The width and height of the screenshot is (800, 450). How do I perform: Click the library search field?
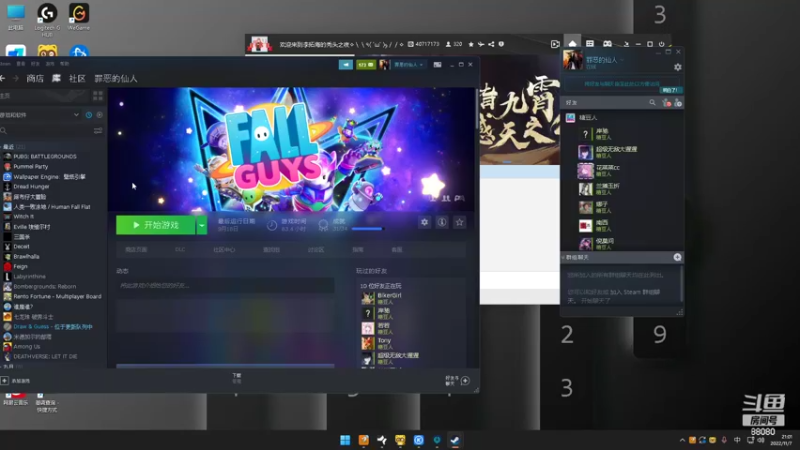pyautogui.click(x=47, y=131)
